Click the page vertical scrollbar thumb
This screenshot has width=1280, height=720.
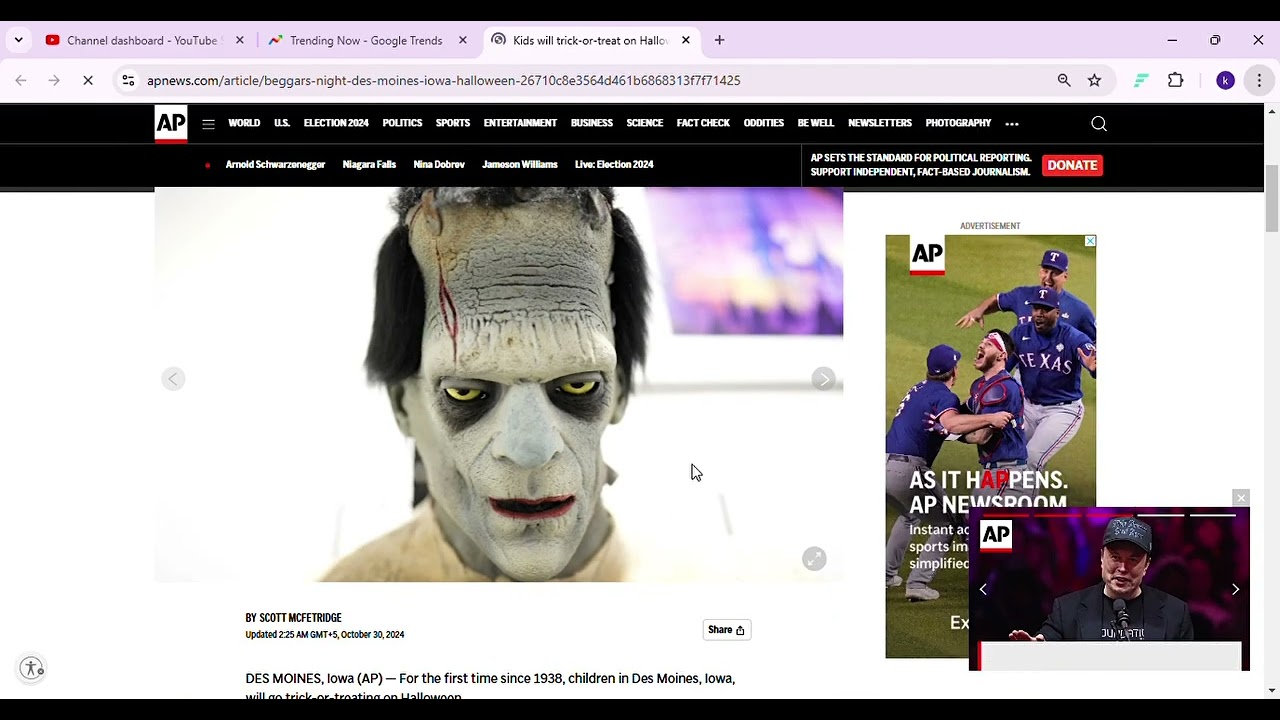[1272, 199]
